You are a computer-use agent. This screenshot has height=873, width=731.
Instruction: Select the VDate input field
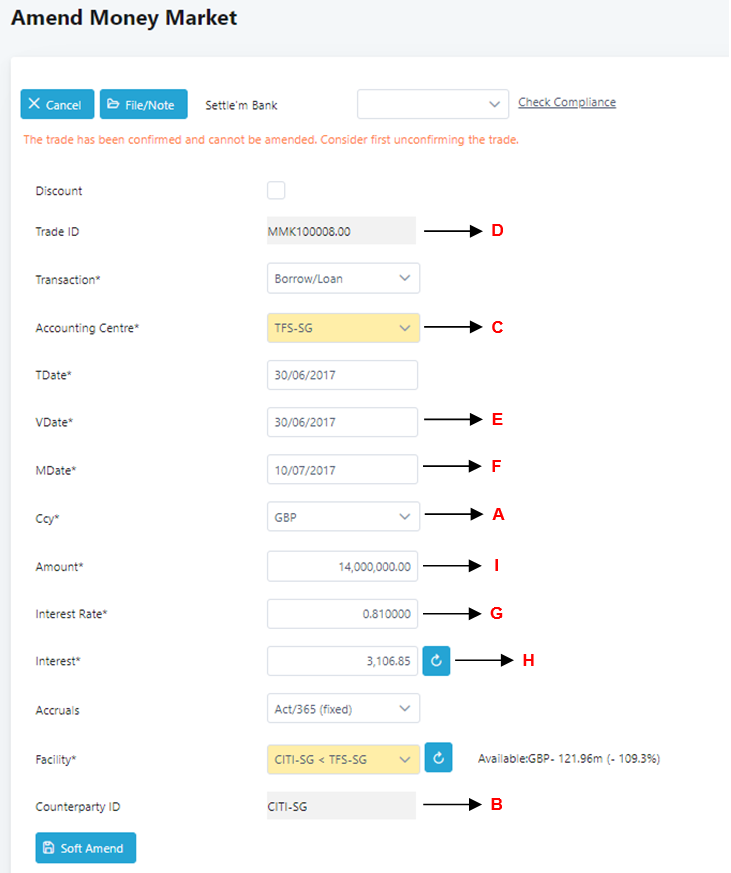coord(342,422)
